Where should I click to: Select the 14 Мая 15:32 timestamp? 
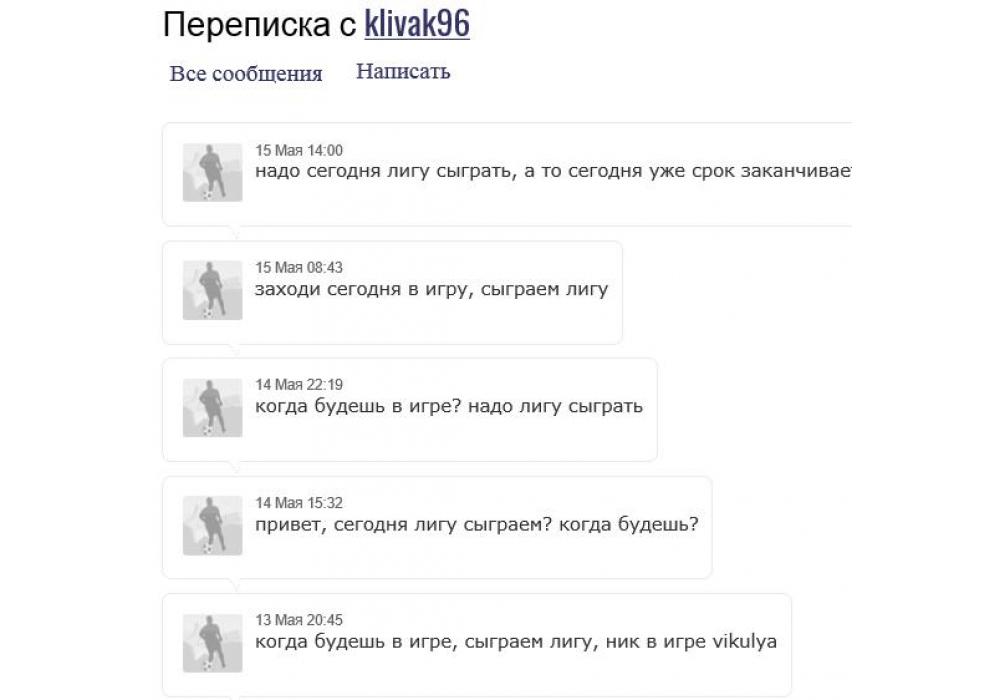click(299, 503)
